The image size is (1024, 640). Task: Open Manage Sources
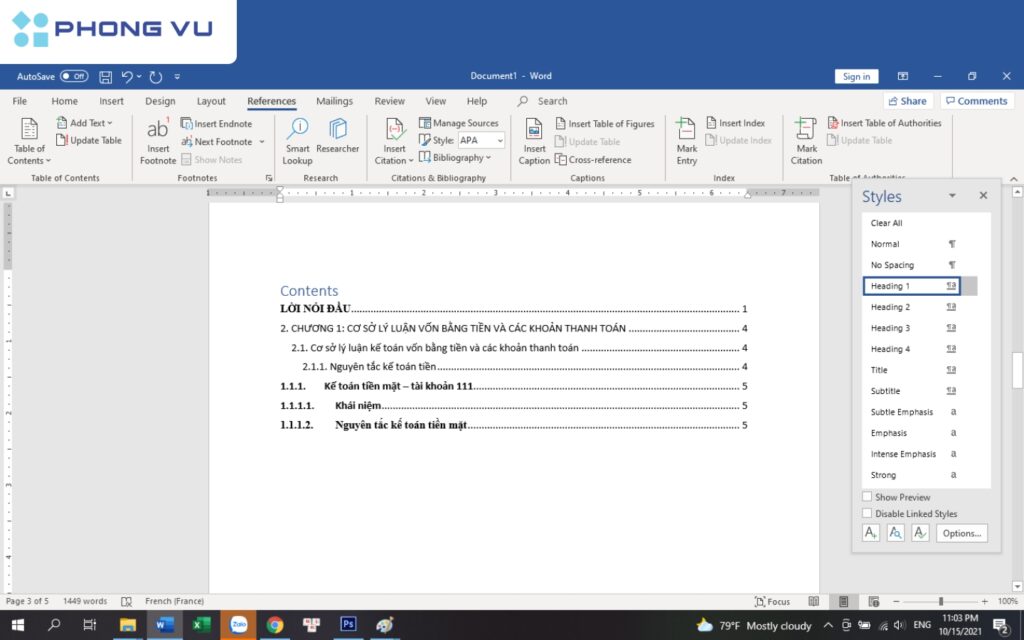pyautogui.click(x=459, y=123)
